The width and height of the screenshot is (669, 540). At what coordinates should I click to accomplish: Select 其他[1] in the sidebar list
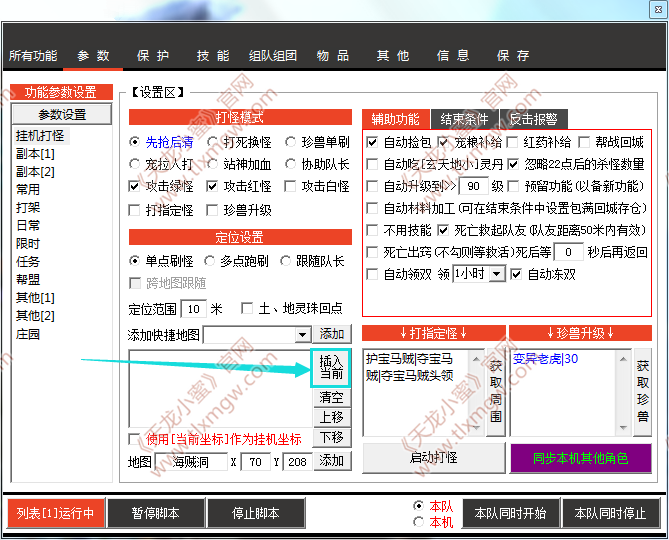(35, 298)
